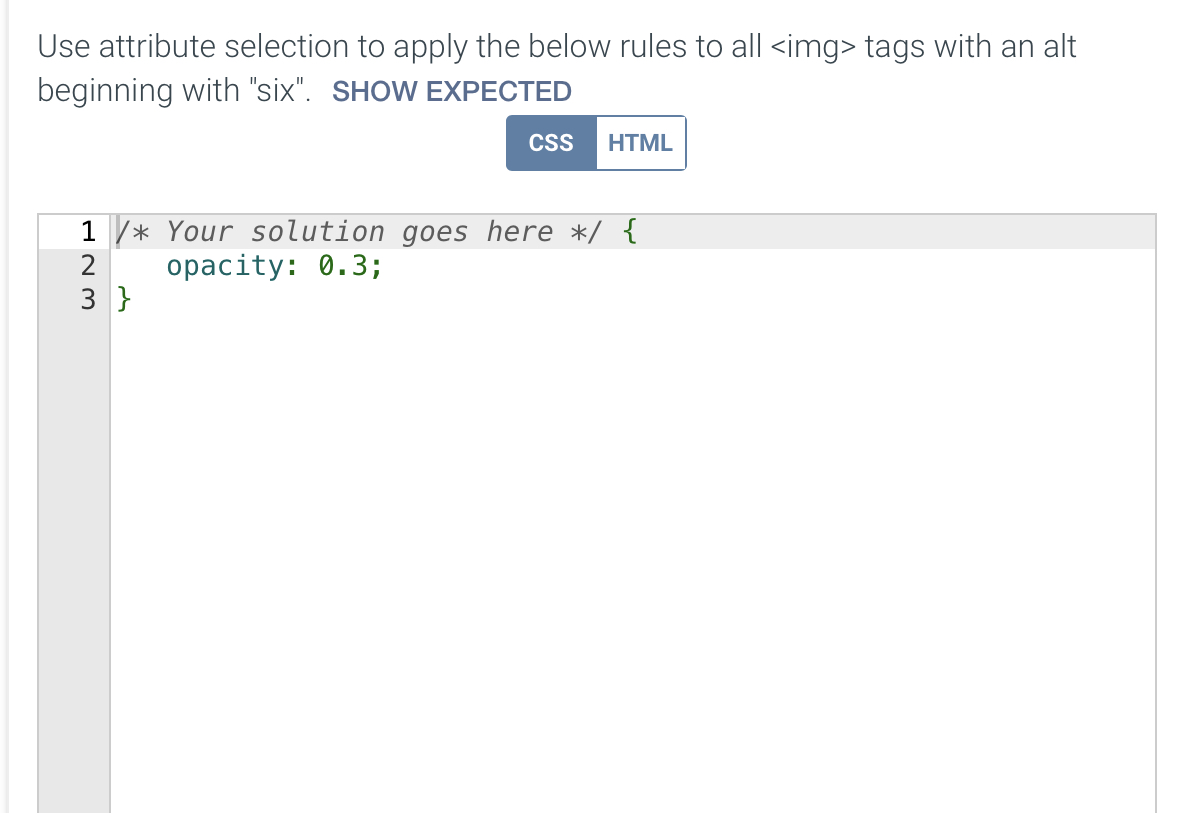
Task: Click the tab group containing CSS and HTML
Action: (x=596, y=142)
